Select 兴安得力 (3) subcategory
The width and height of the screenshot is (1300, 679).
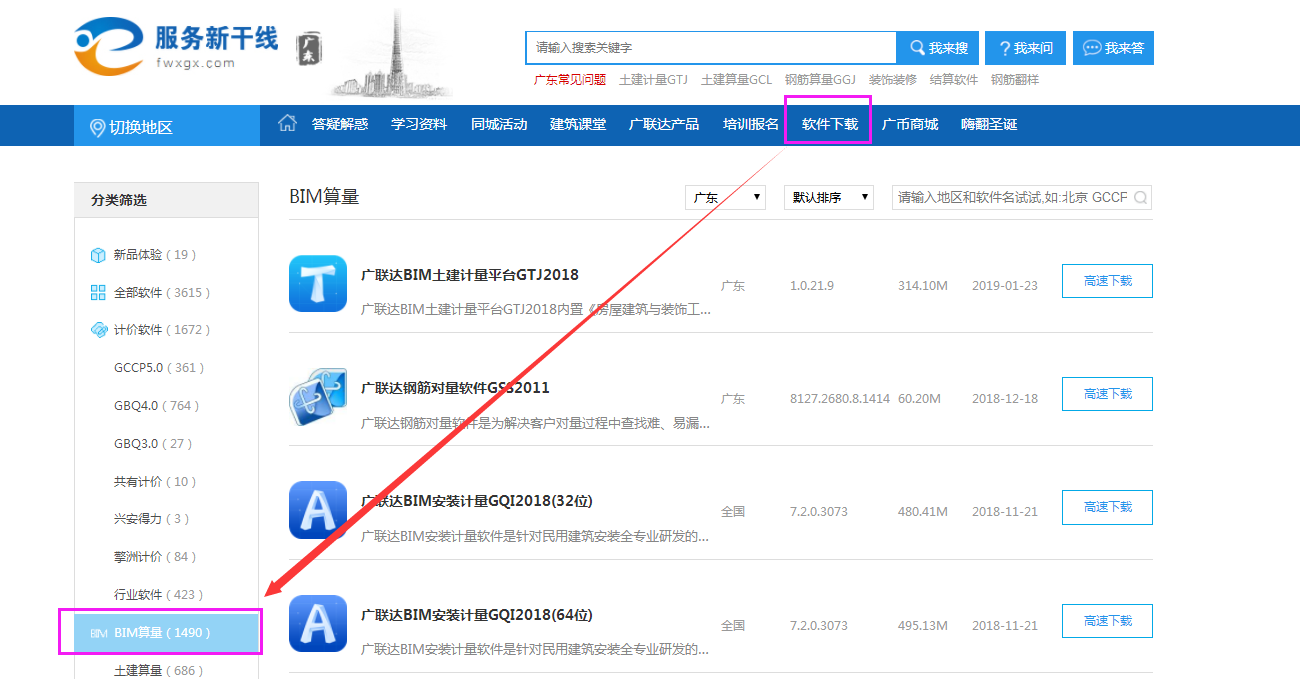click(x=152, y=519)
